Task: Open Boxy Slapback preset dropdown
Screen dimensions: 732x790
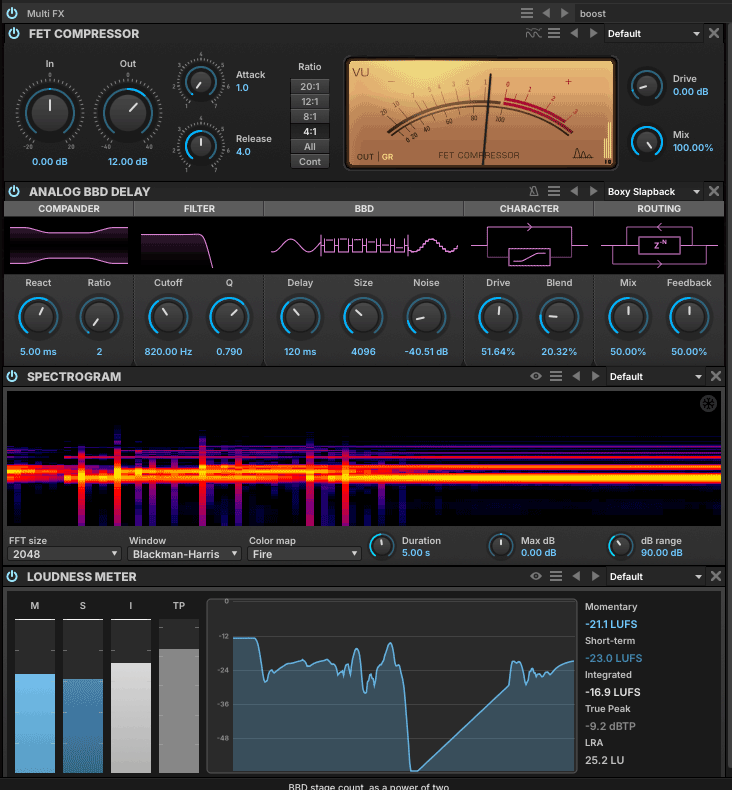Action: pyautogui.click(x=654, y=191)
